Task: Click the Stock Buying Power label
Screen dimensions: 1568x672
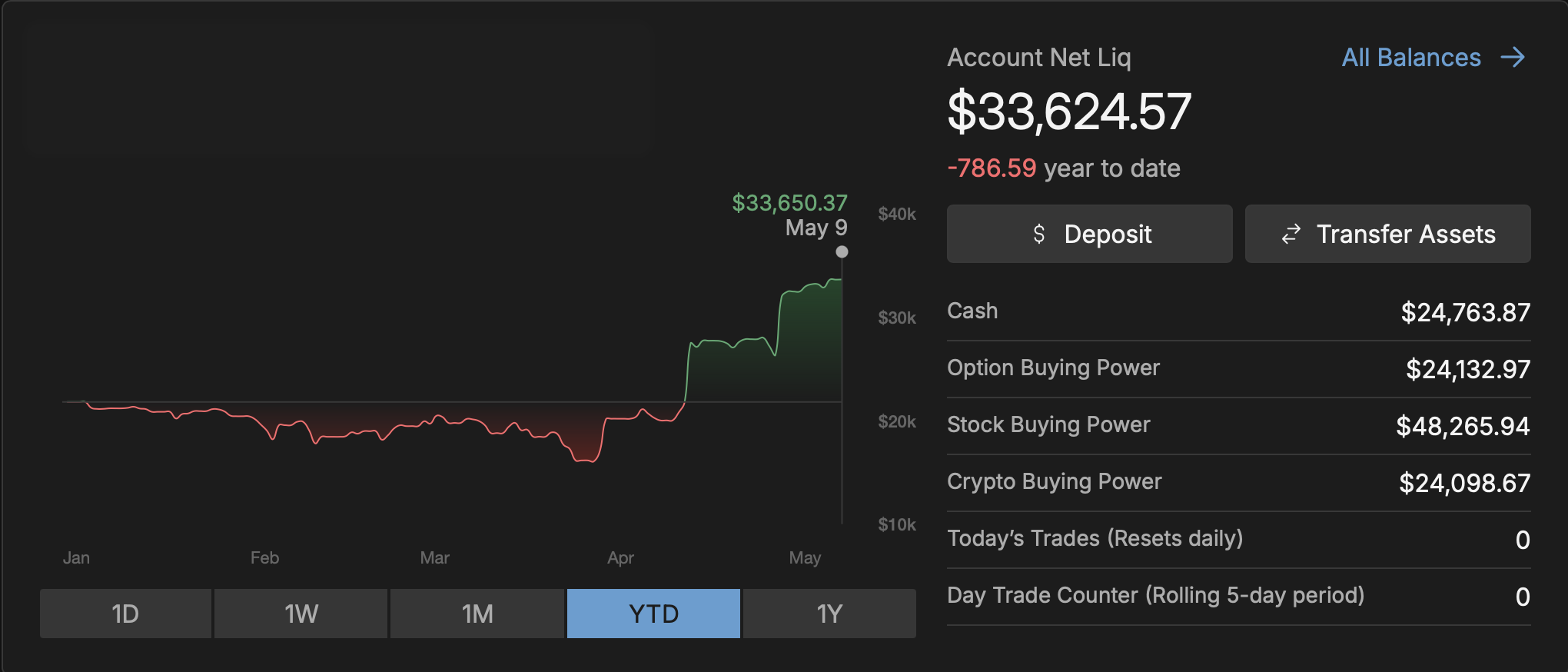Action: pyautogui.click(x=1048, y=424)
